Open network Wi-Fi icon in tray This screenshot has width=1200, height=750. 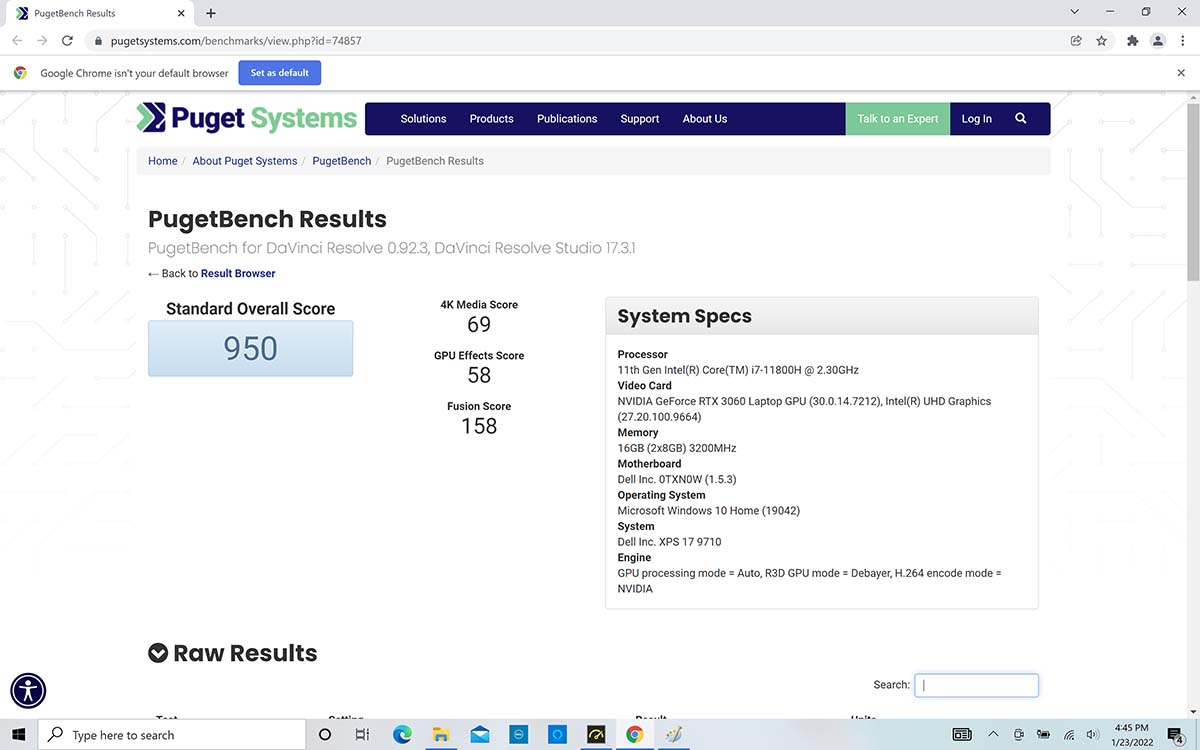point(1069,734)
